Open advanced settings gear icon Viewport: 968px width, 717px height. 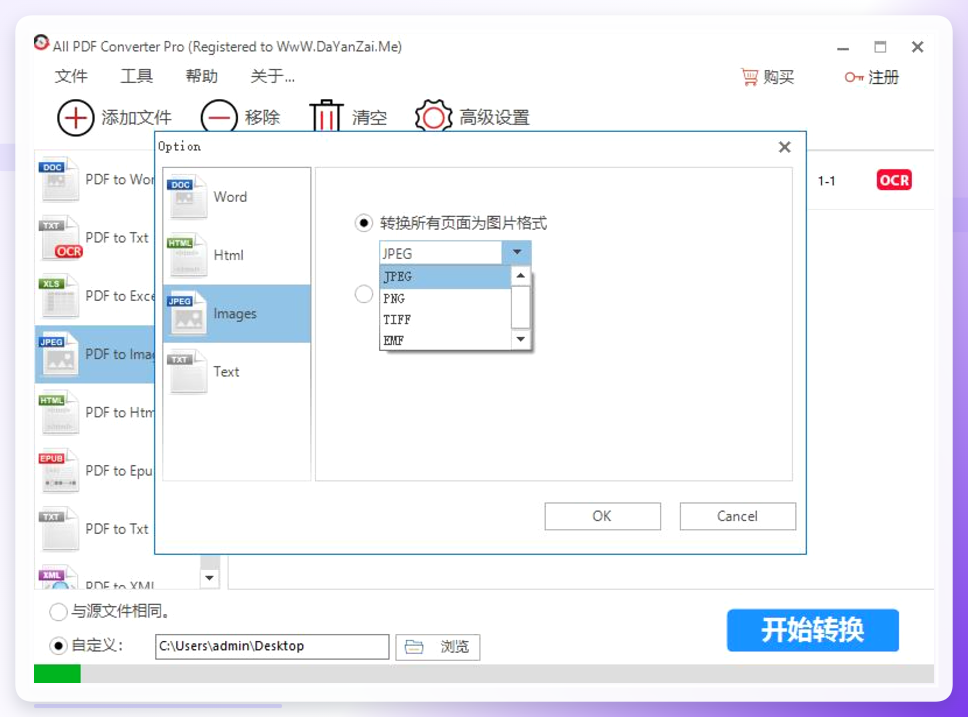pyautogui.click(x=433, y=116)
